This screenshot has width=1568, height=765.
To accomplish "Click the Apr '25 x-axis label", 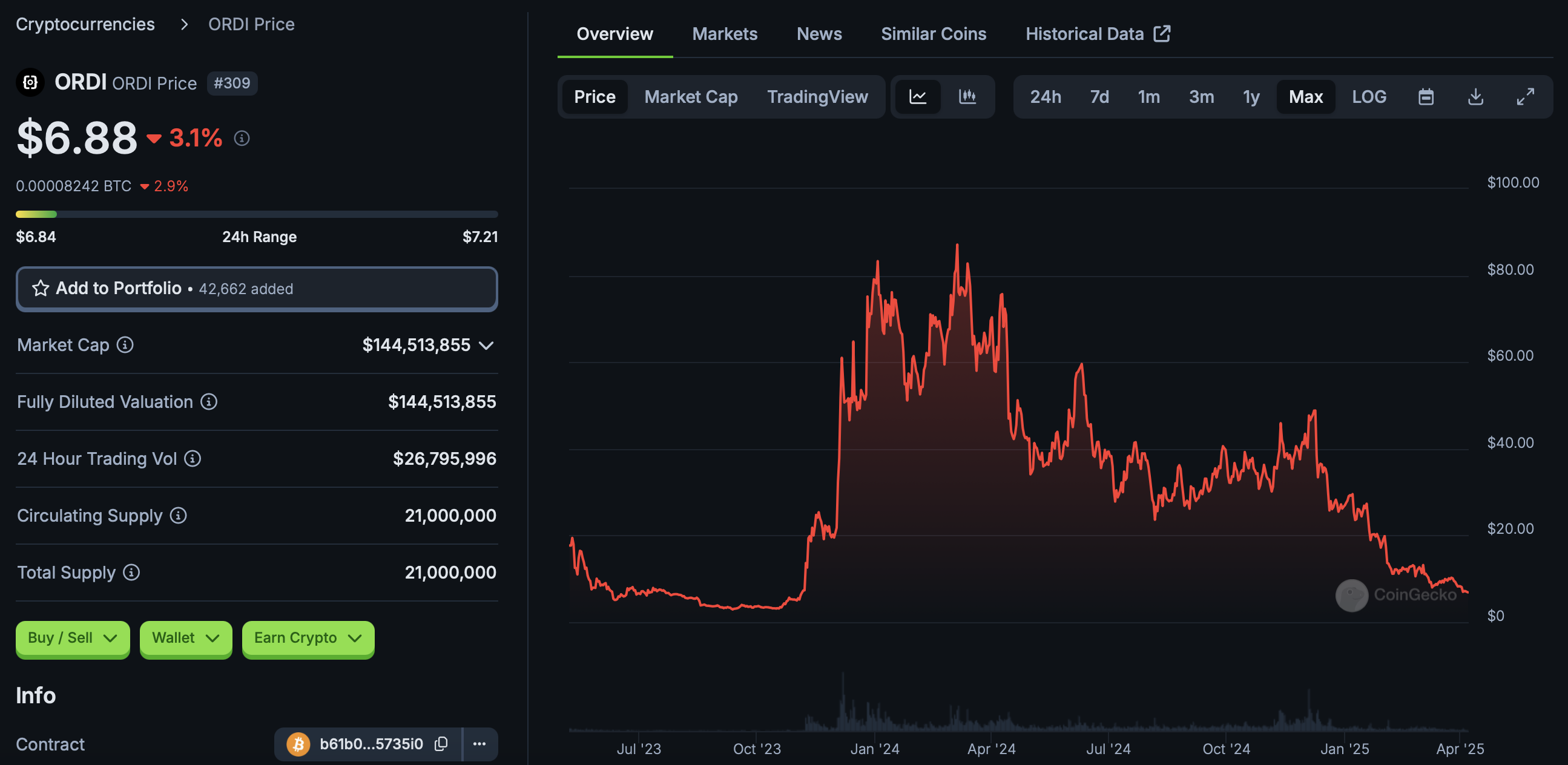I will 1460,749.
